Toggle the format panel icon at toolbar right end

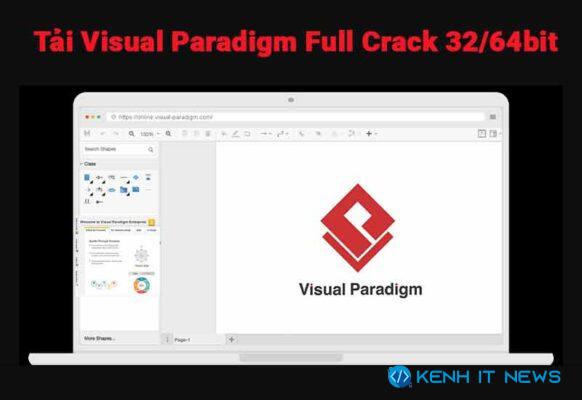(x=493, y=134)
